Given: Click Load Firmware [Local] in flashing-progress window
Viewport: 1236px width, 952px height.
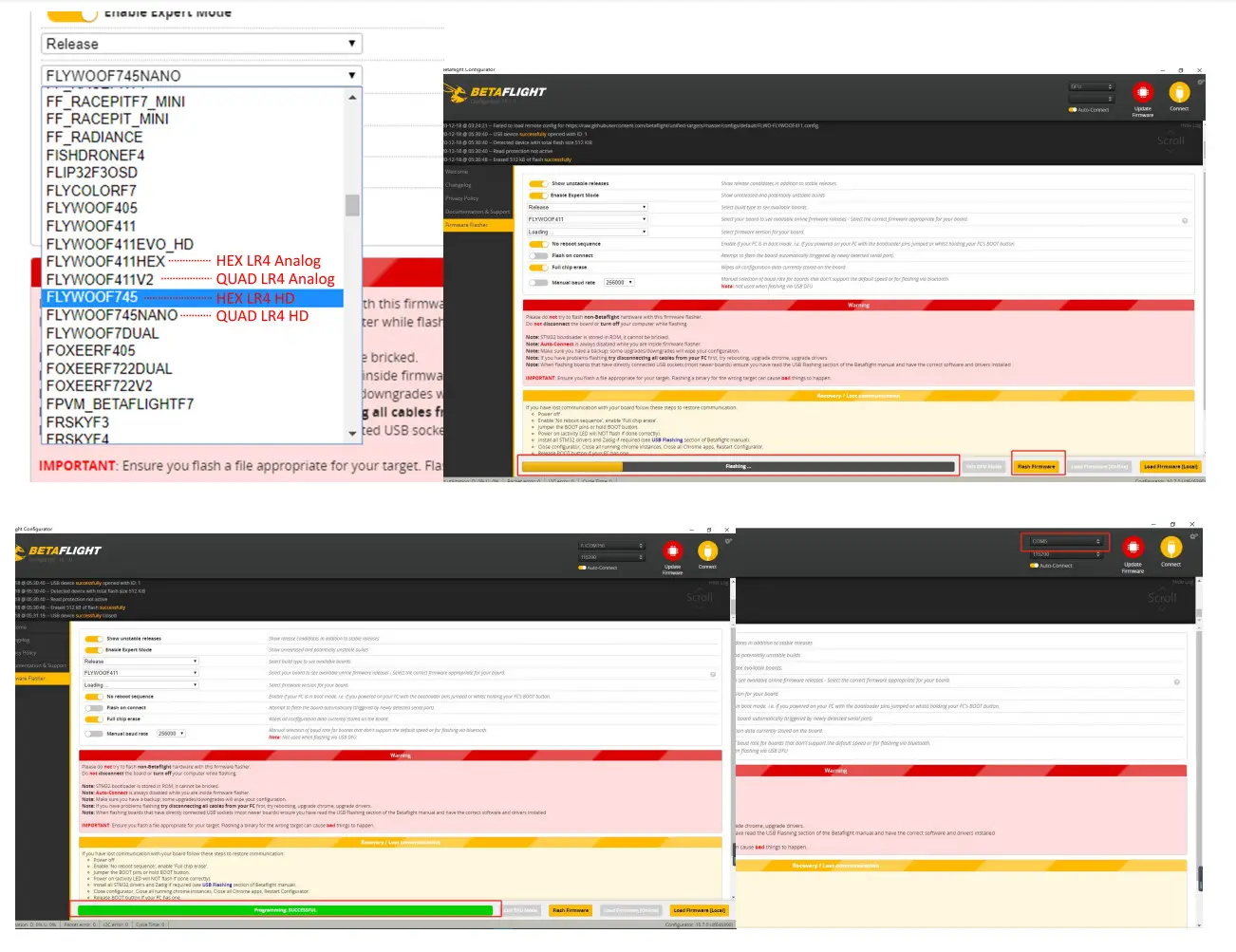Looking at the screenshot, I should 1170,466.
